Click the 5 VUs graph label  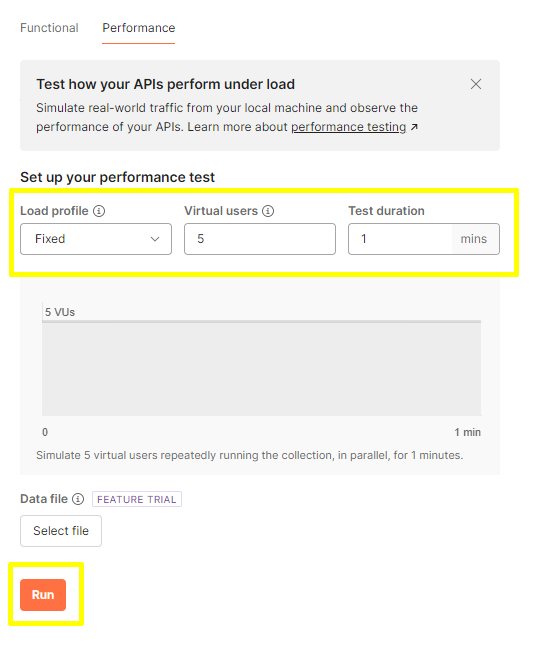click(60, 312)
